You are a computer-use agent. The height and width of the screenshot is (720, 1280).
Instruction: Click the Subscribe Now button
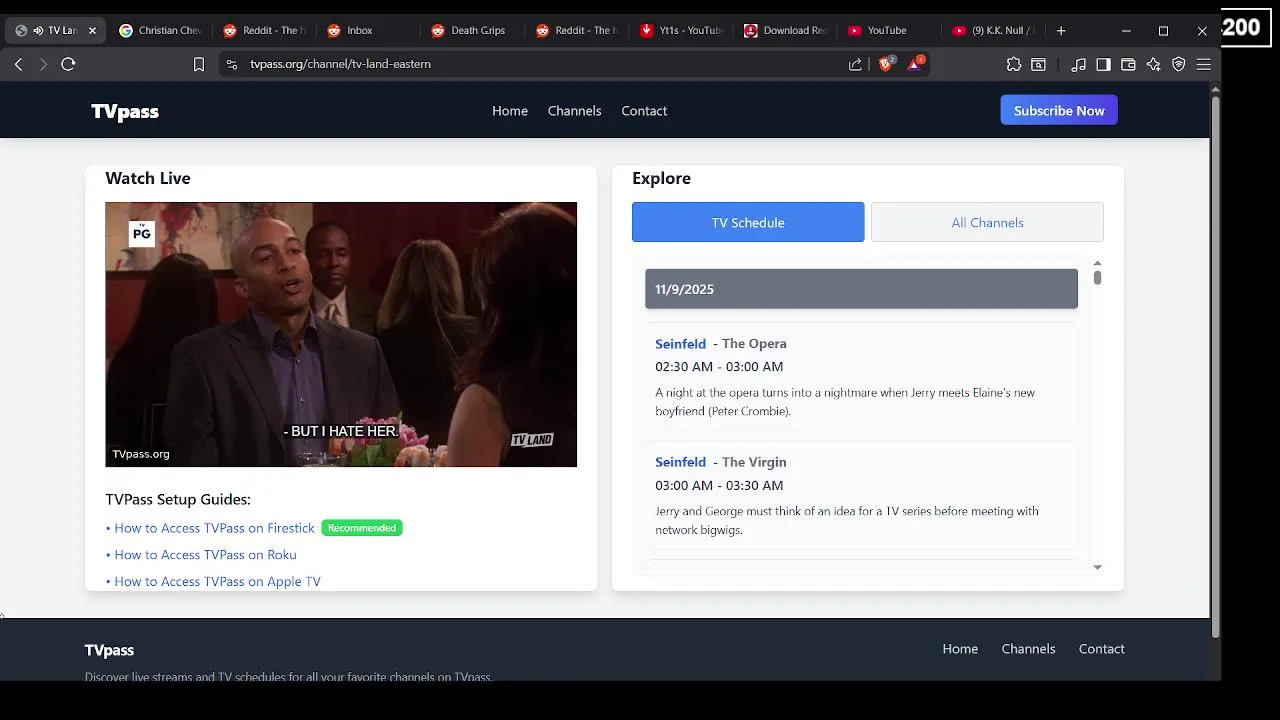coord(1059,110)
